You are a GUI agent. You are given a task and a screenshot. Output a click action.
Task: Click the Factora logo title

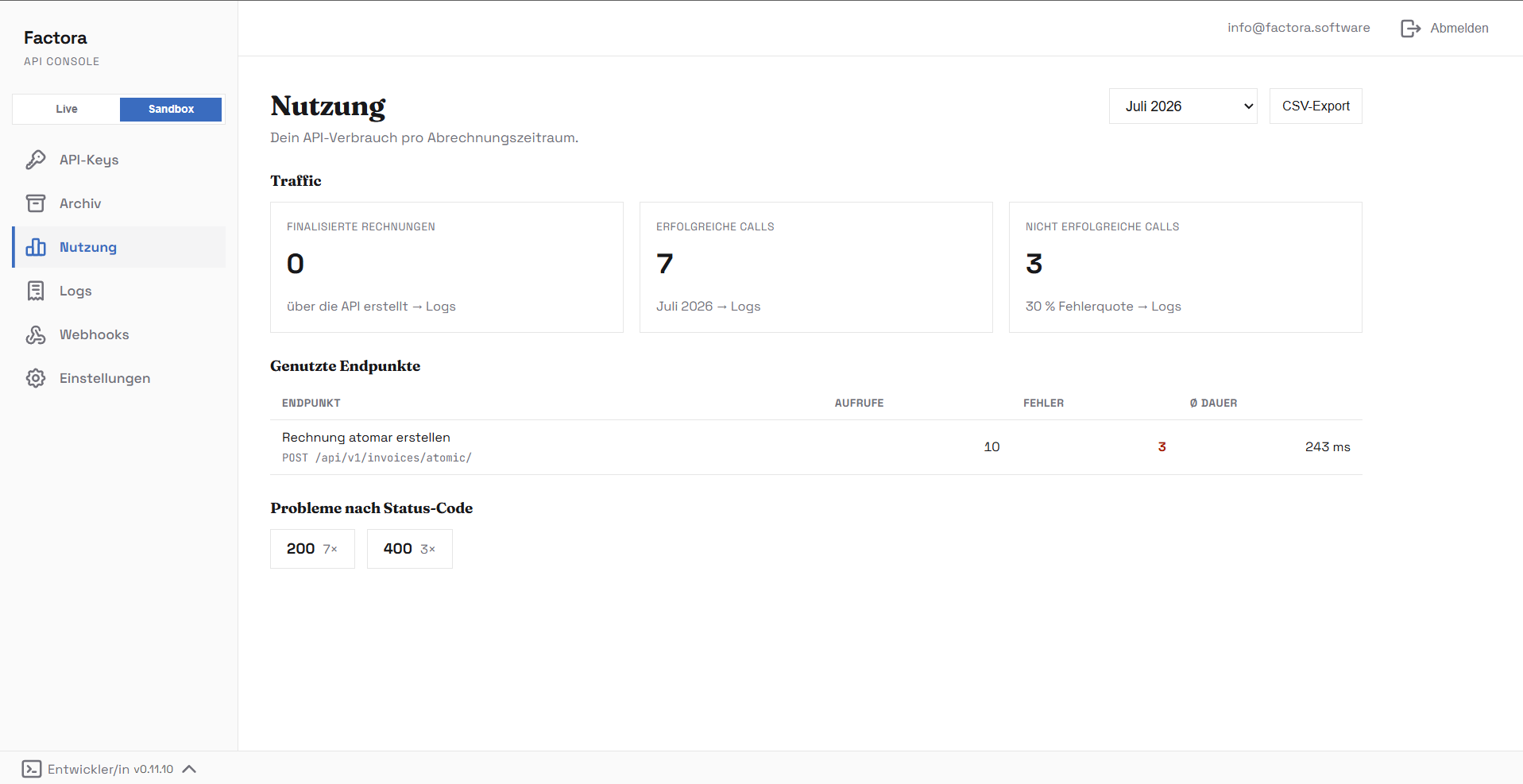point(56,38)
